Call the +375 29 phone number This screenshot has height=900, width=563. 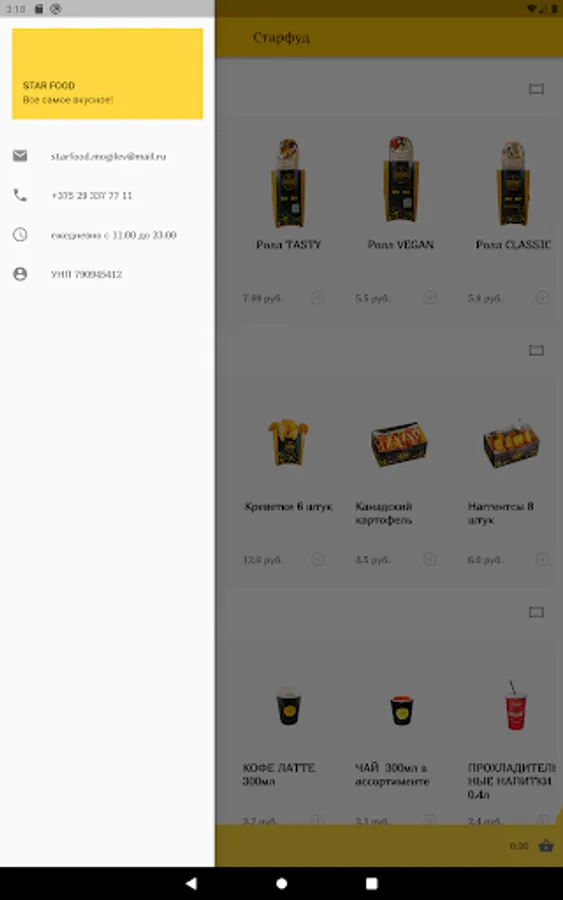[92, 195]
